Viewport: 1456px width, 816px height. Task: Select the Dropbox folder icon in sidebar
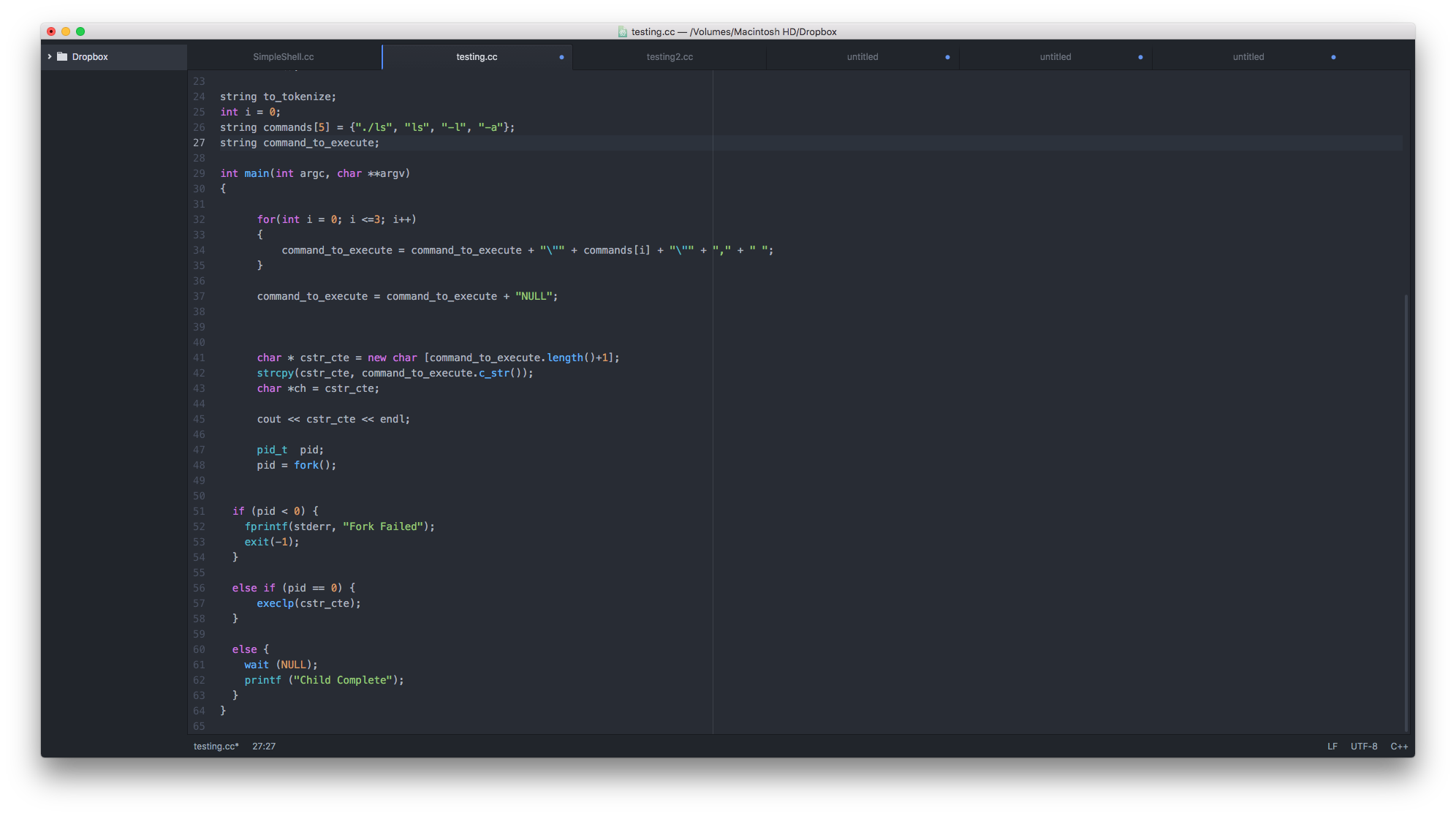[x=62, y=56]
